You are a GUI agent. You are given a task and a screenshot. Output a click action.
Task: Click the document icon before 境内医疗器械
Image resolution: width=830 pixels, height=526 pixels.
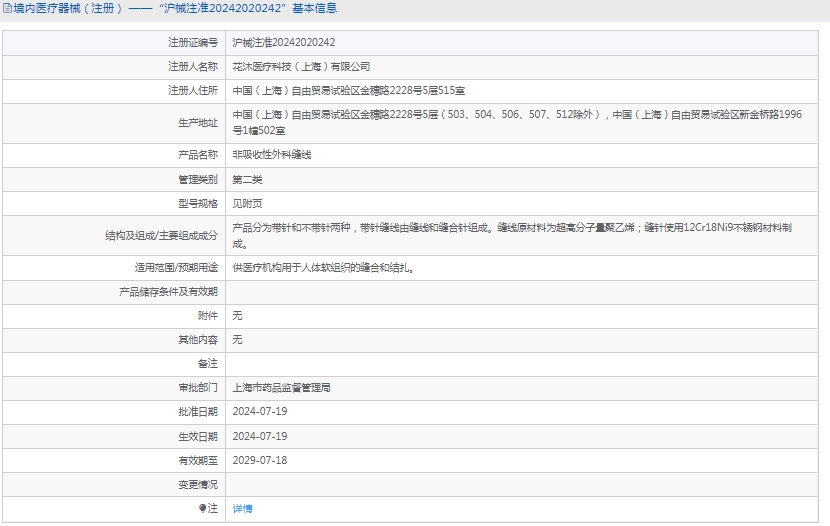coord(7,9)
